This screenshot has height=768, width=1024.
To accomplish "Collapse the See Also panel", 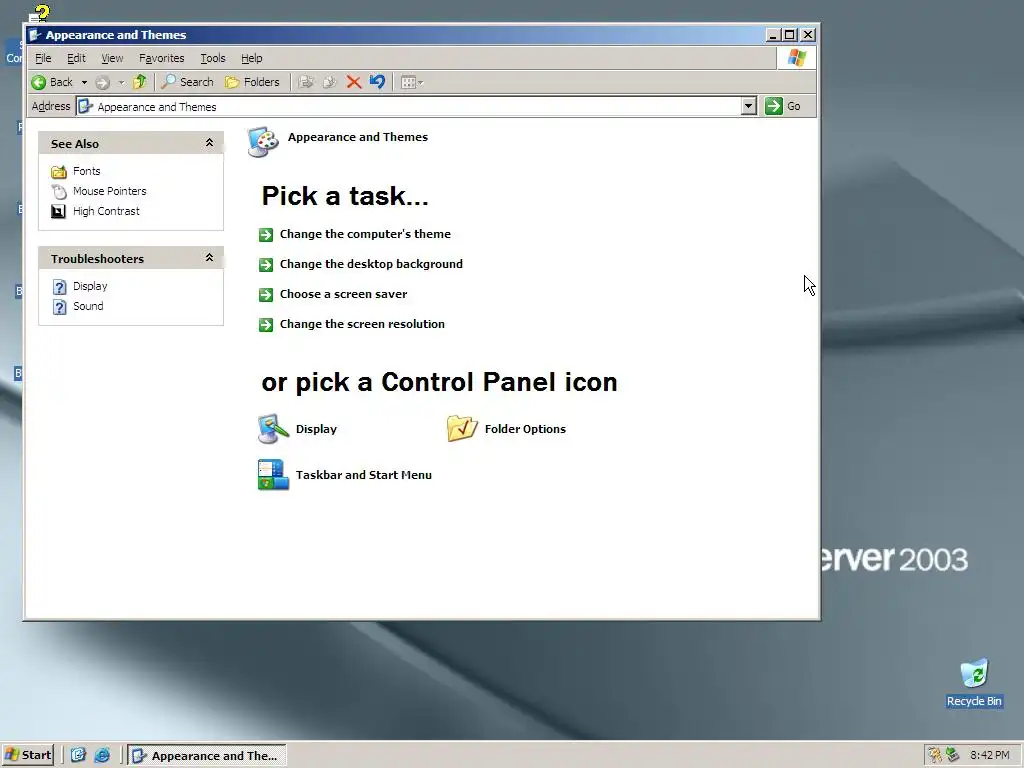I will click(210, 143).
